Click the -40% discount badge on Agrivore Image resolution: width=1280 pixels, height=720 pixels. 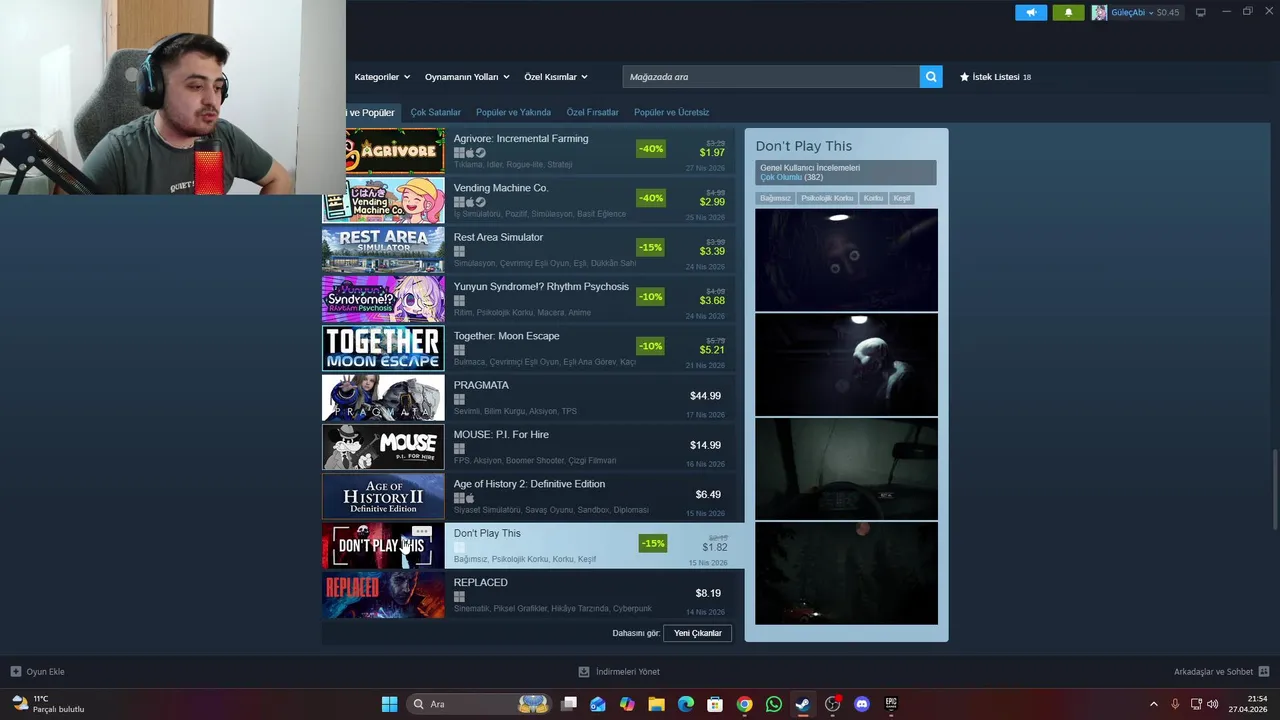tap(650, 149)
